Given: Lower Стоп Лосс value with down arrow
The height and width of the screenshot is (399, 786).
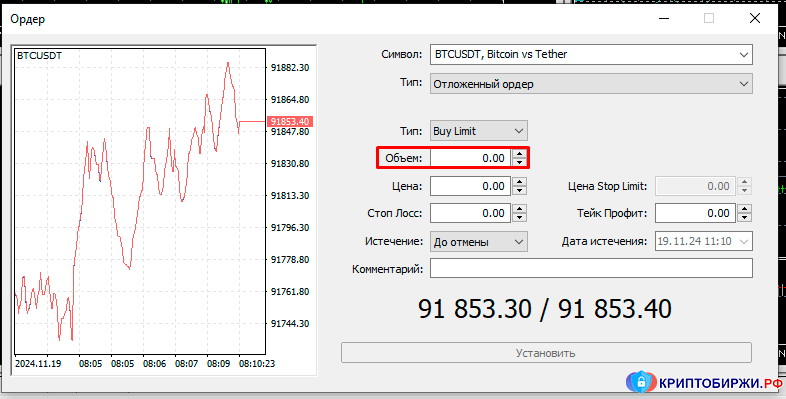Looking at the screenshot, I should (x=519, y=218).
